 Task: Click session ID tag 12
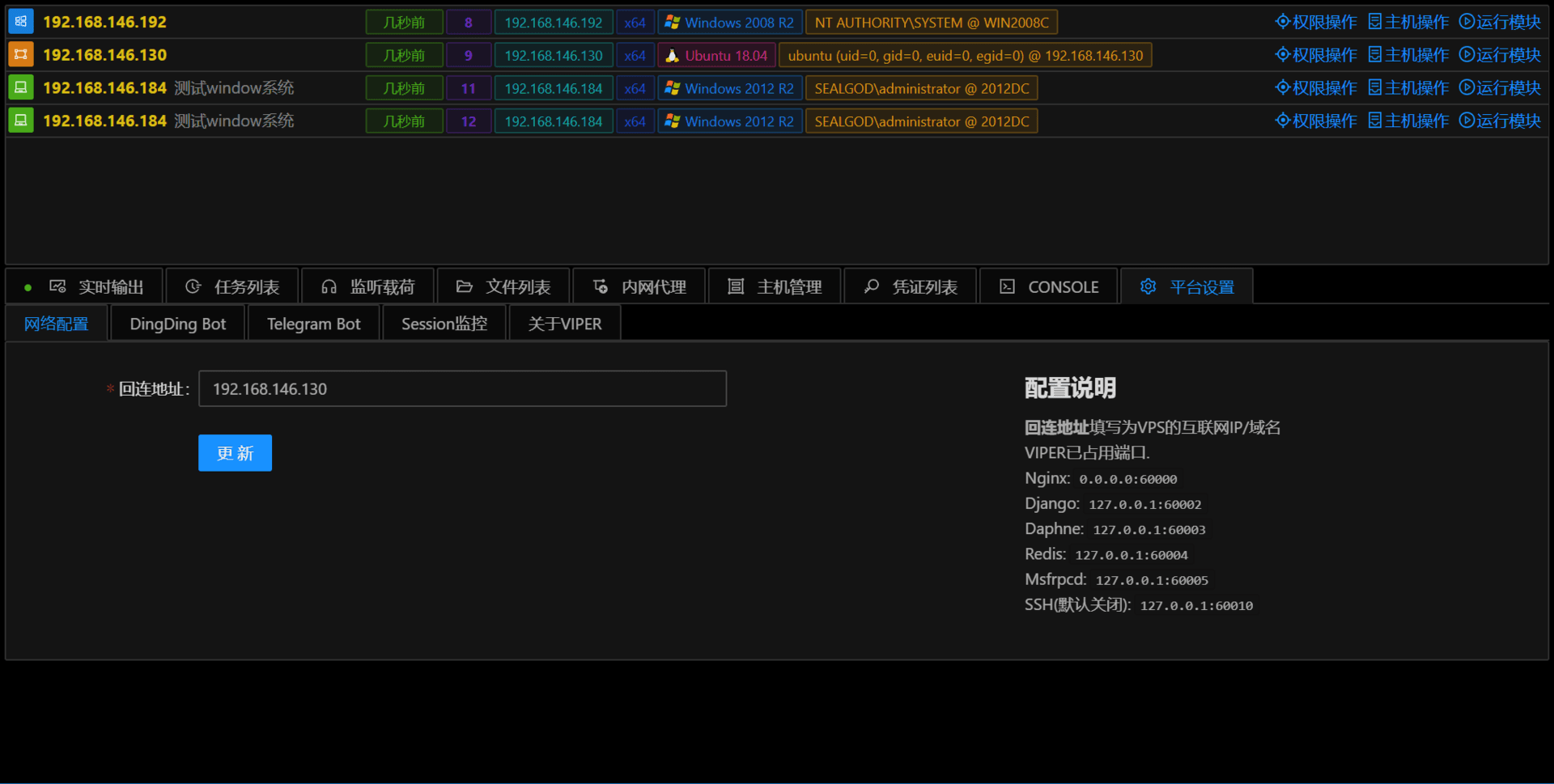point(469,121)
